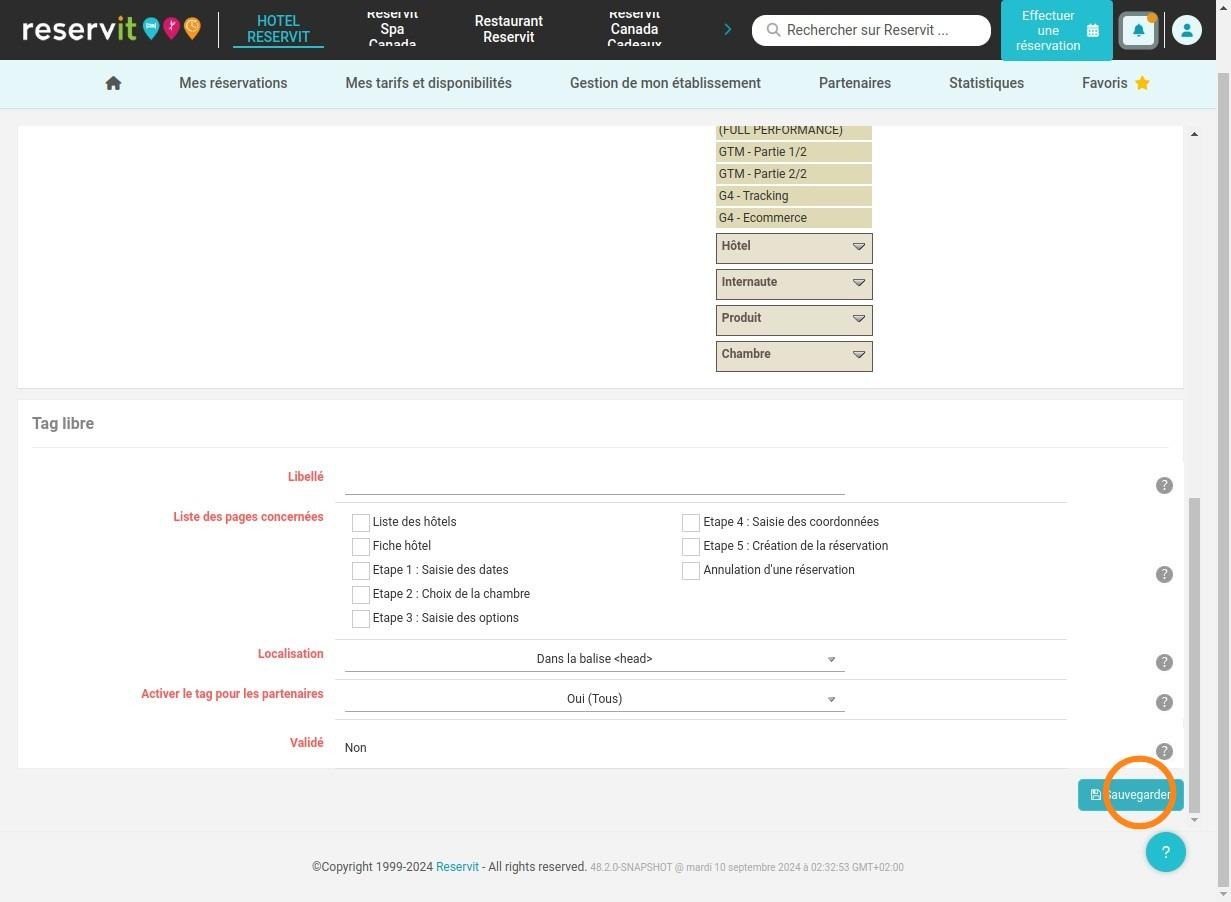
Task: Check Etape 4 : Saisie des coordonnées
Action: click(691, 522)
